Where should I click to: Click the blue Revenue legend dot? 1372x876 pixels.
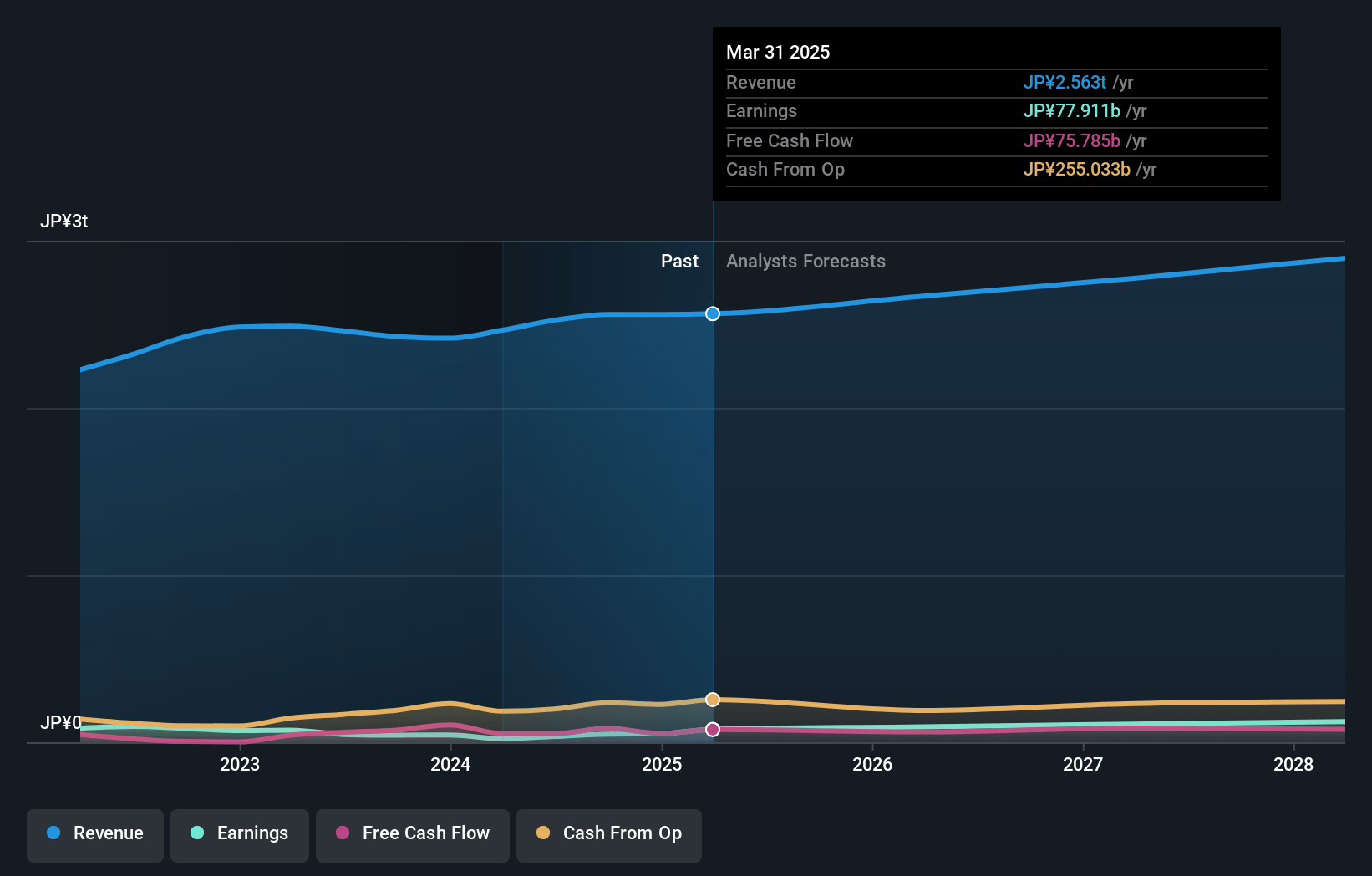tap(53, 833)
